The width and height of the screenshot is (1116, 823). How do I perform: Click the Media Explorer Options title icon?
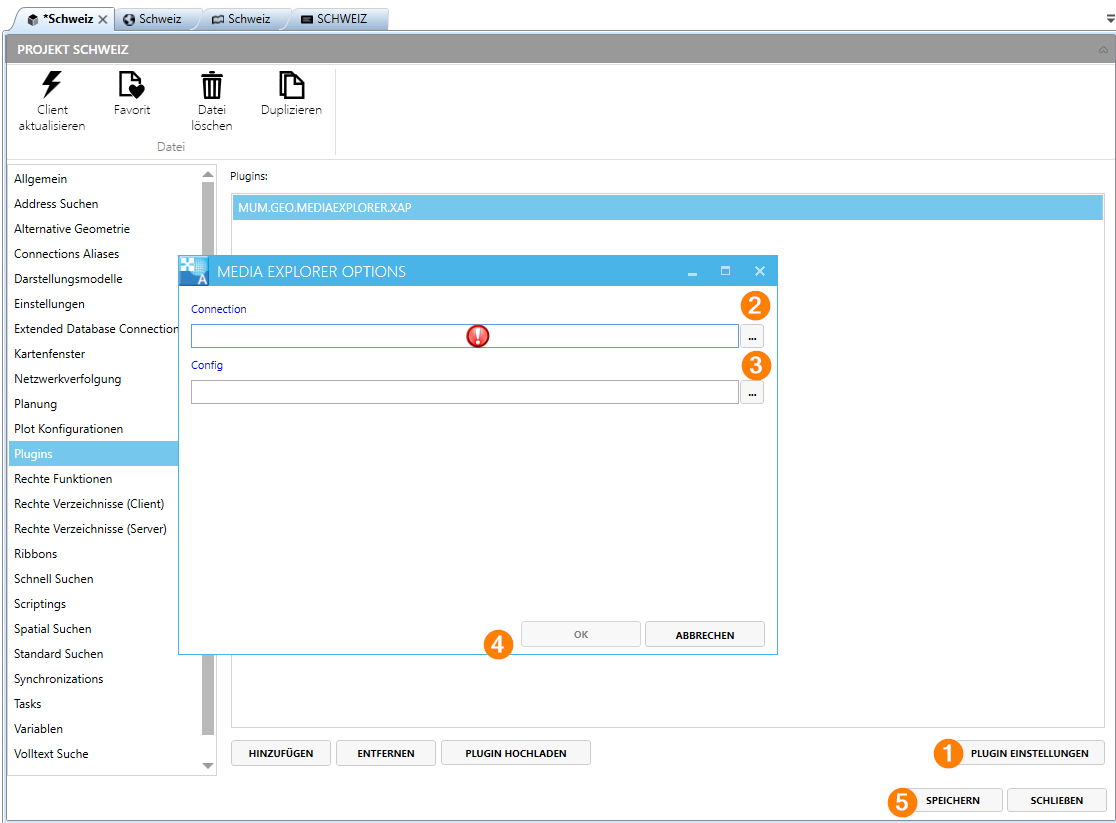[194, 271]
